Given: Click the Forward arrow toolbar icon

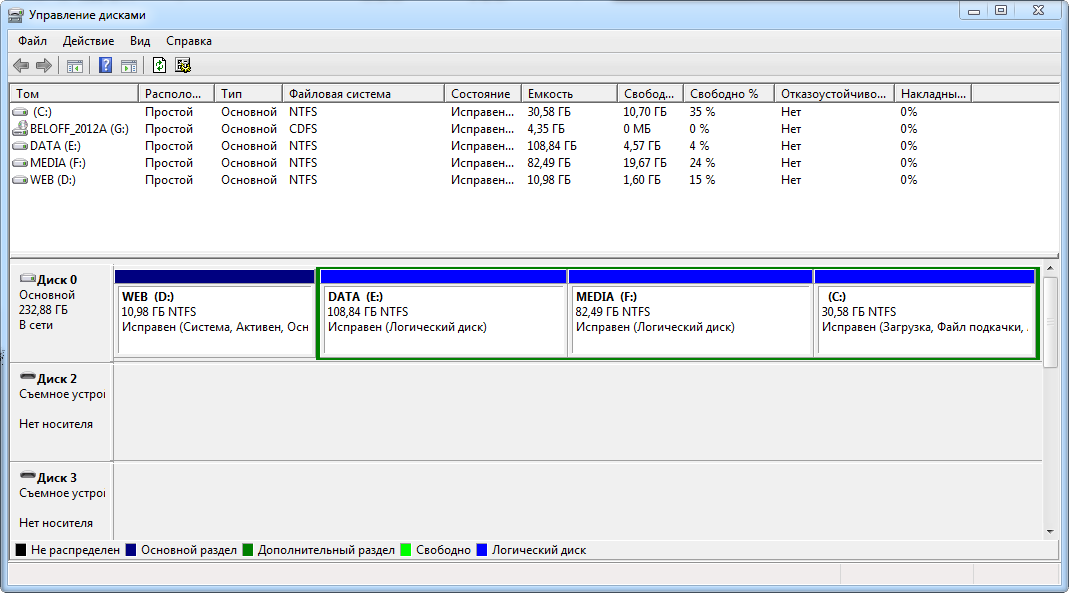Looking at the screenshot, I should [x=44, y=65].
